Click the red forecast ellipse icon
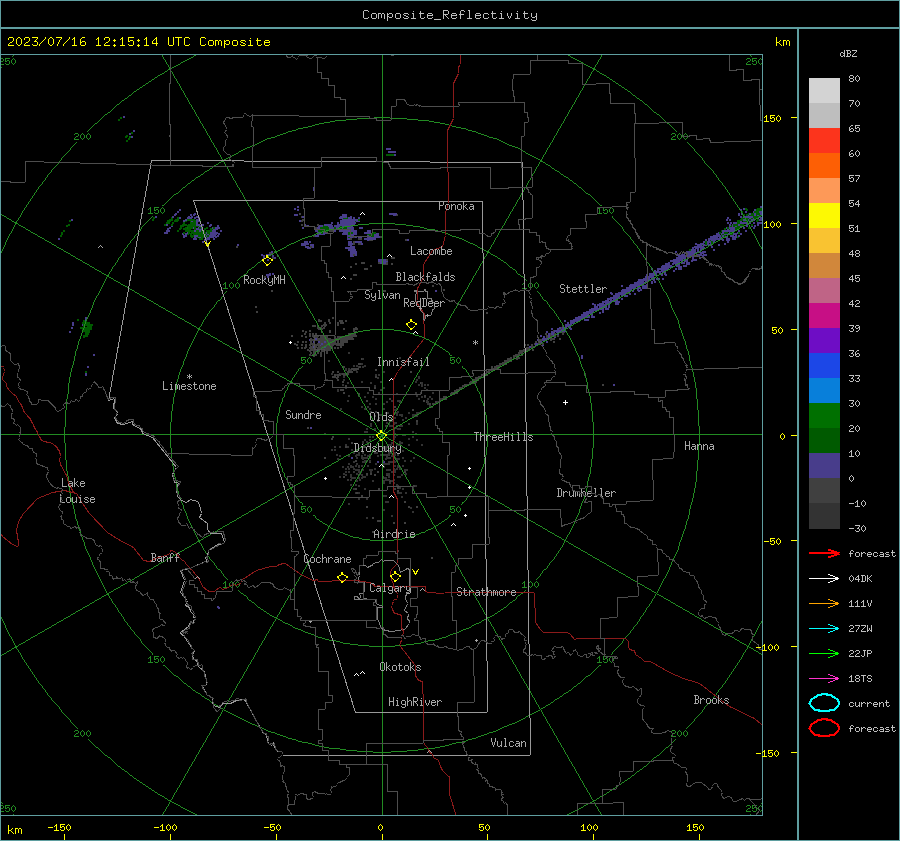Viewport: 900px width, 841px height. (x=824, y=728)
